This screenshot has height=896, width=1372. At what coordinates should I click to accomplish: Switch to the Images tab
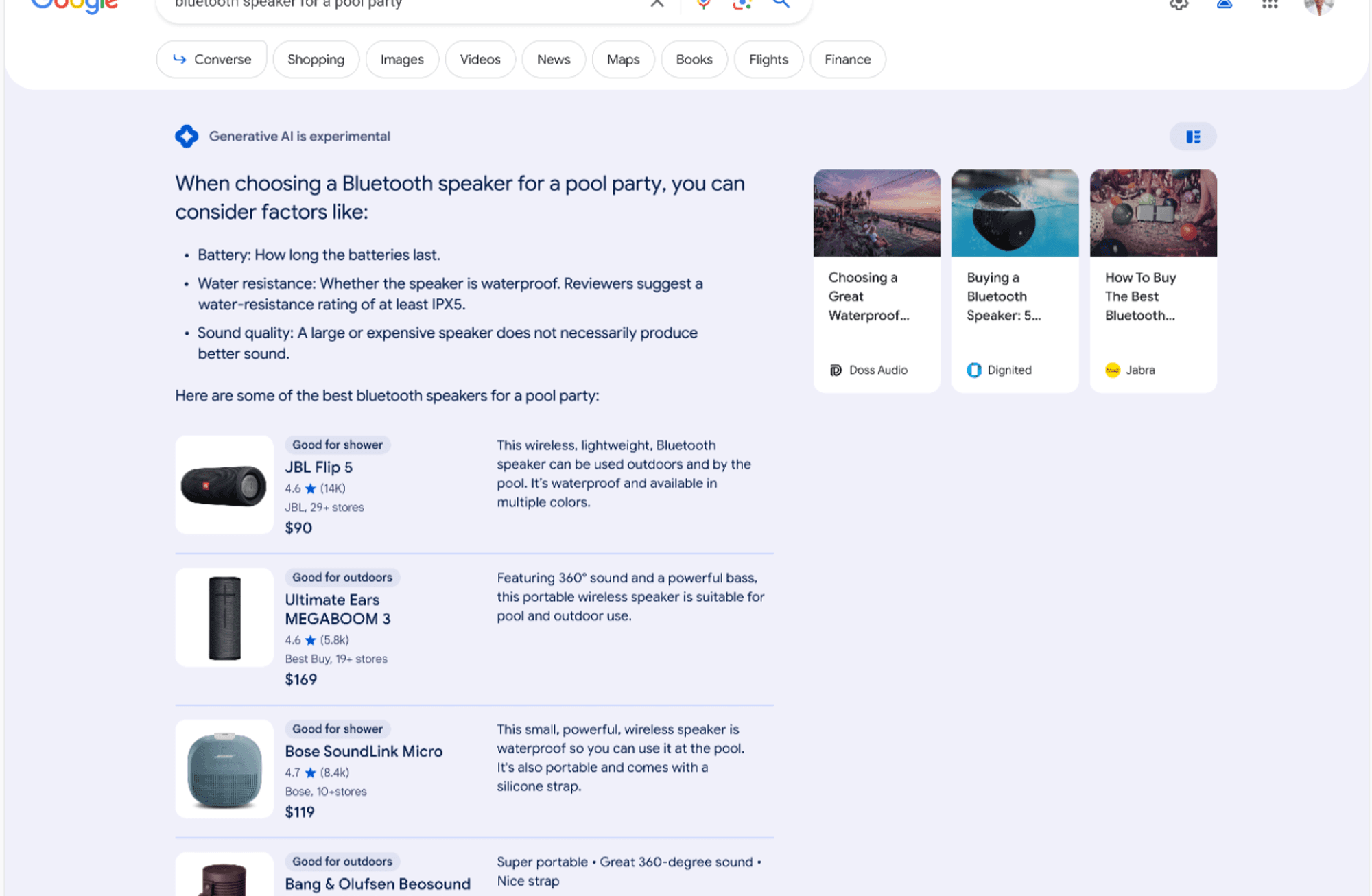pos(402,60)
